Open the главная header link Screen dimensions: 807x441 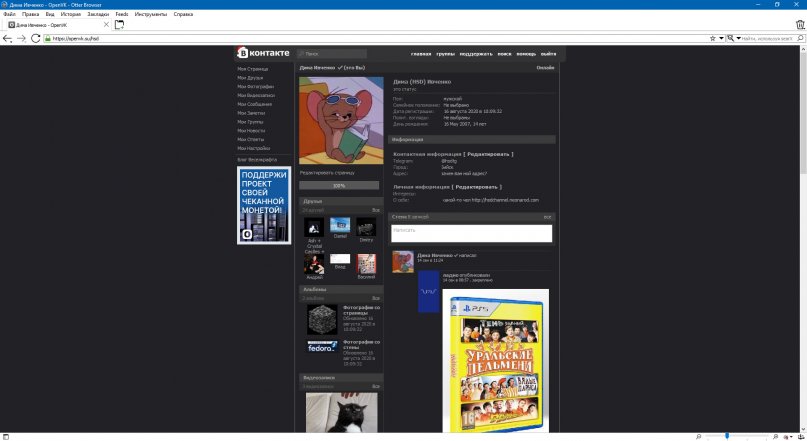[x=420, y=54]
